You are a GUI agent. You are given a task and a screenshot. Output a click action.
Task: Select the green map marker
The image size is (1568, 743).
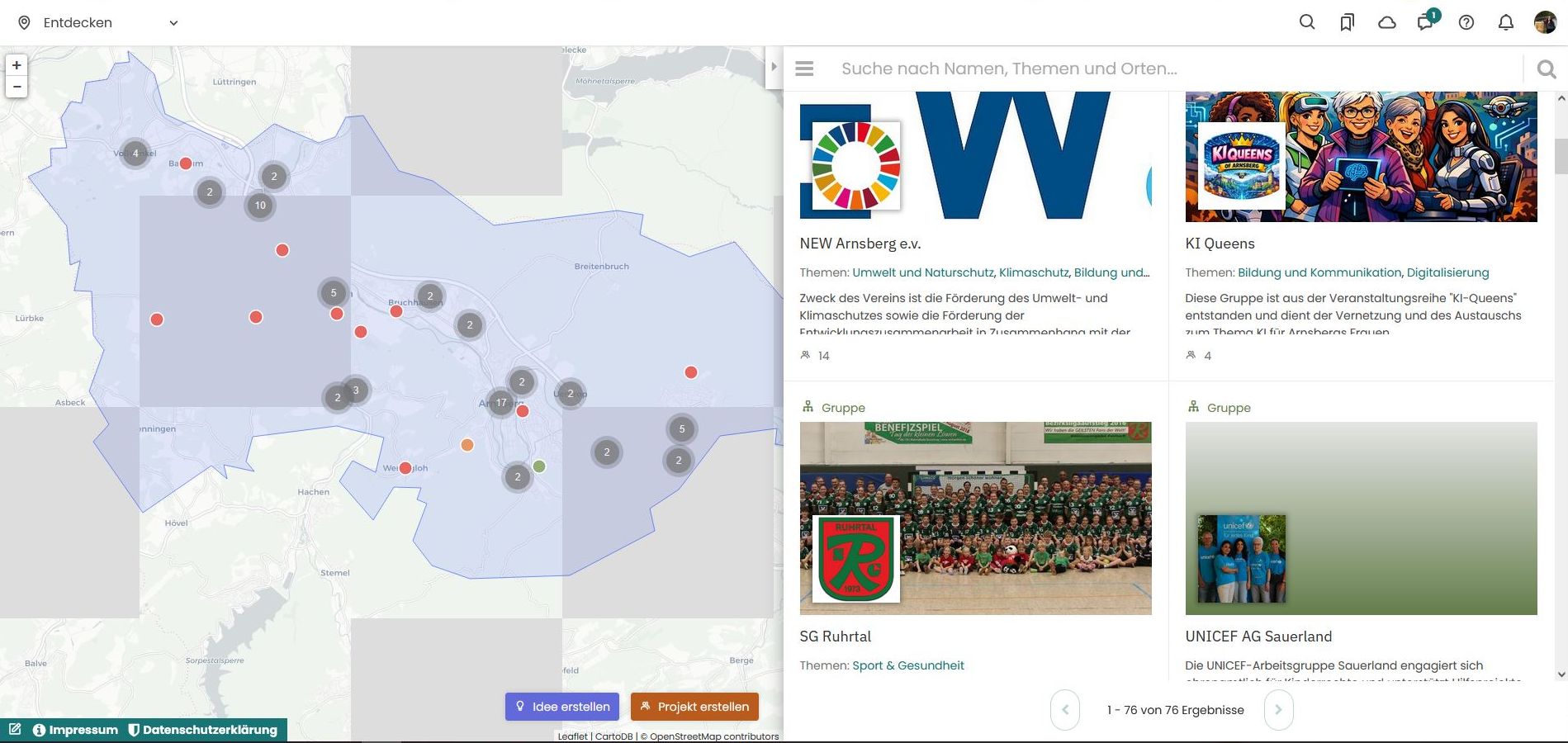tap(539, 466)
